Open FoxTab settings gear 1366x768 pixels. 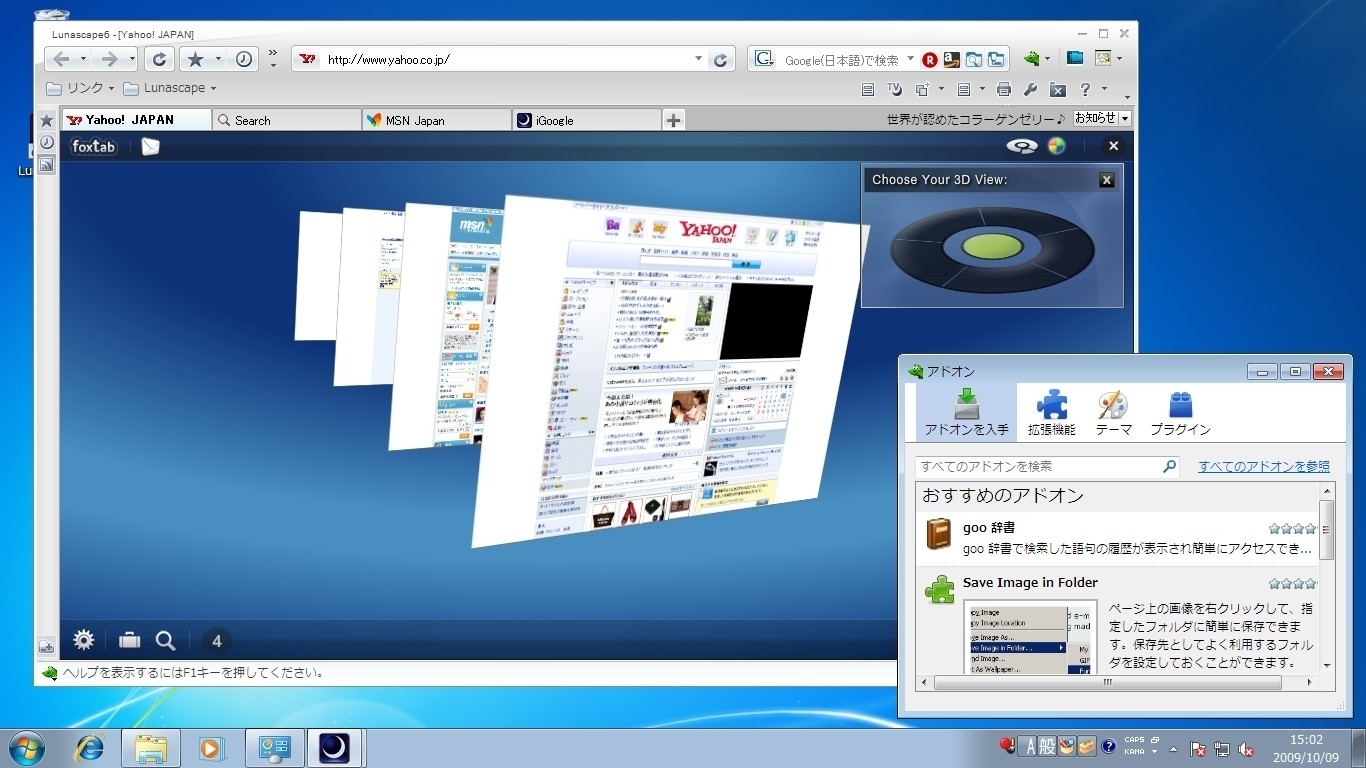click(x=84, y=640)
